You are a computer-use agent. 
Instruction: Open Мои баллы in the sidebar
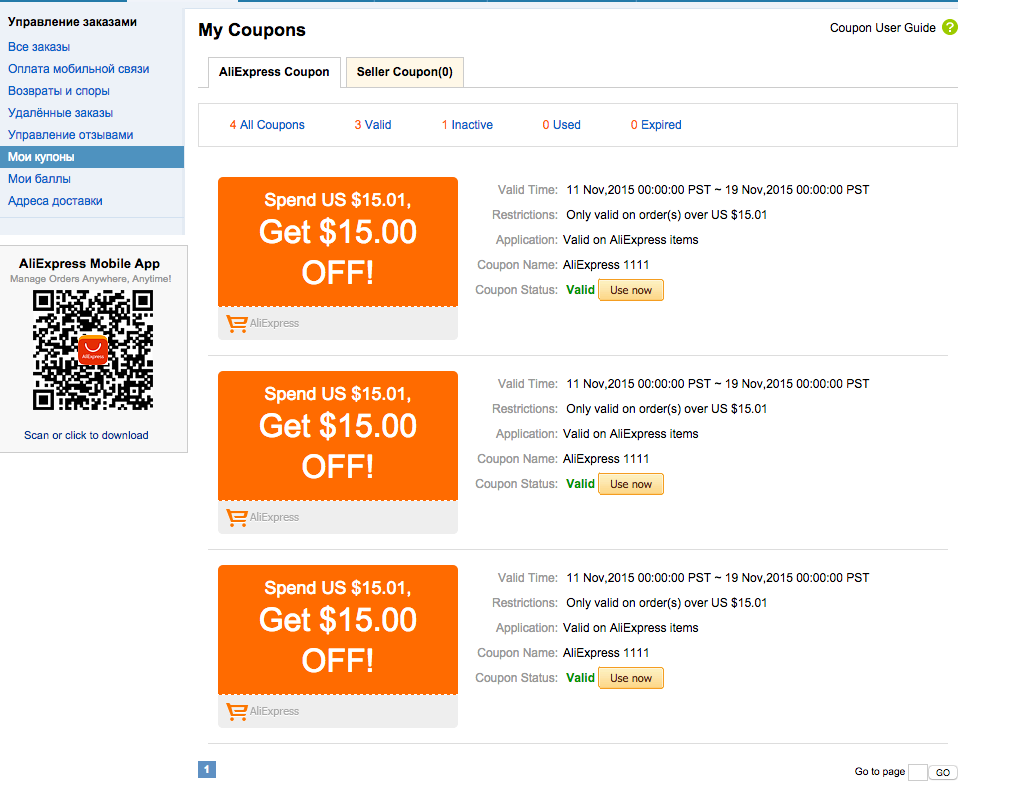39,179
